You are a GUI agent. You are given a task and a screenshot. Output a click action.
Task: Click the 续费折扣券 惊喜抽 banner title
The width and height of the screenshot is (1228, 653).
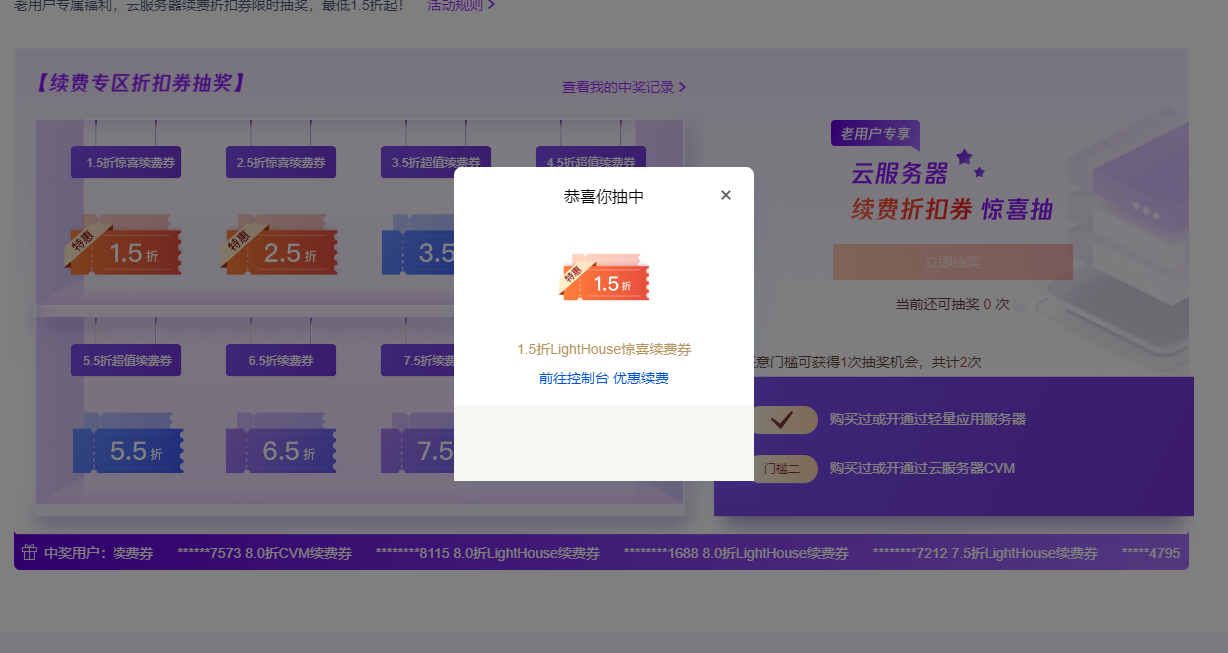tap(951, 209)
